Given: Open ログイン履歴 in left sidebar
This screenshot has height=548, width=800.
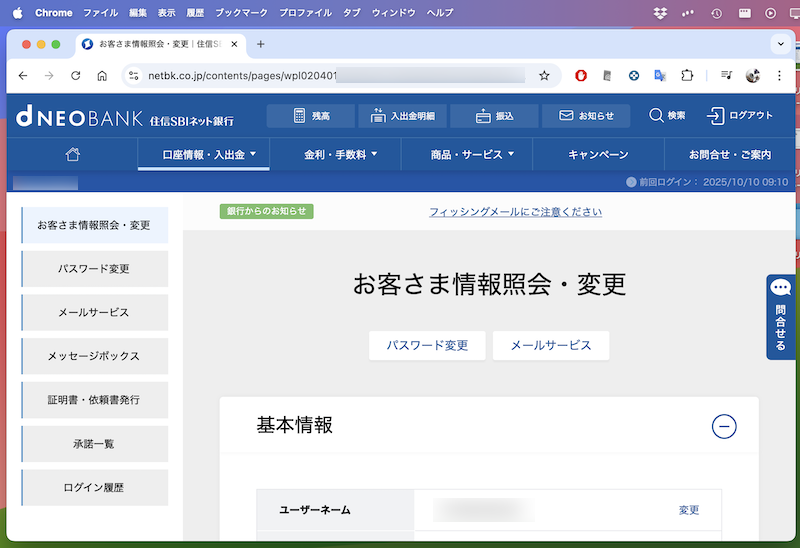Looking at the screenshot, I should coord(94,488).
